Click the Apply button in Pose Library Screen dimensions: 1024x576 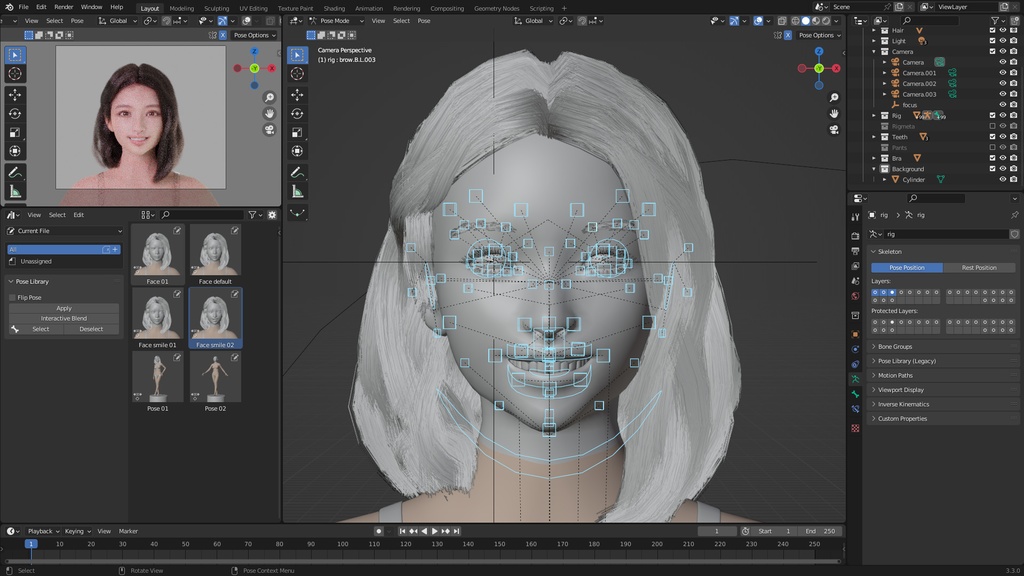pyautogui.click(x=62, y=308)
